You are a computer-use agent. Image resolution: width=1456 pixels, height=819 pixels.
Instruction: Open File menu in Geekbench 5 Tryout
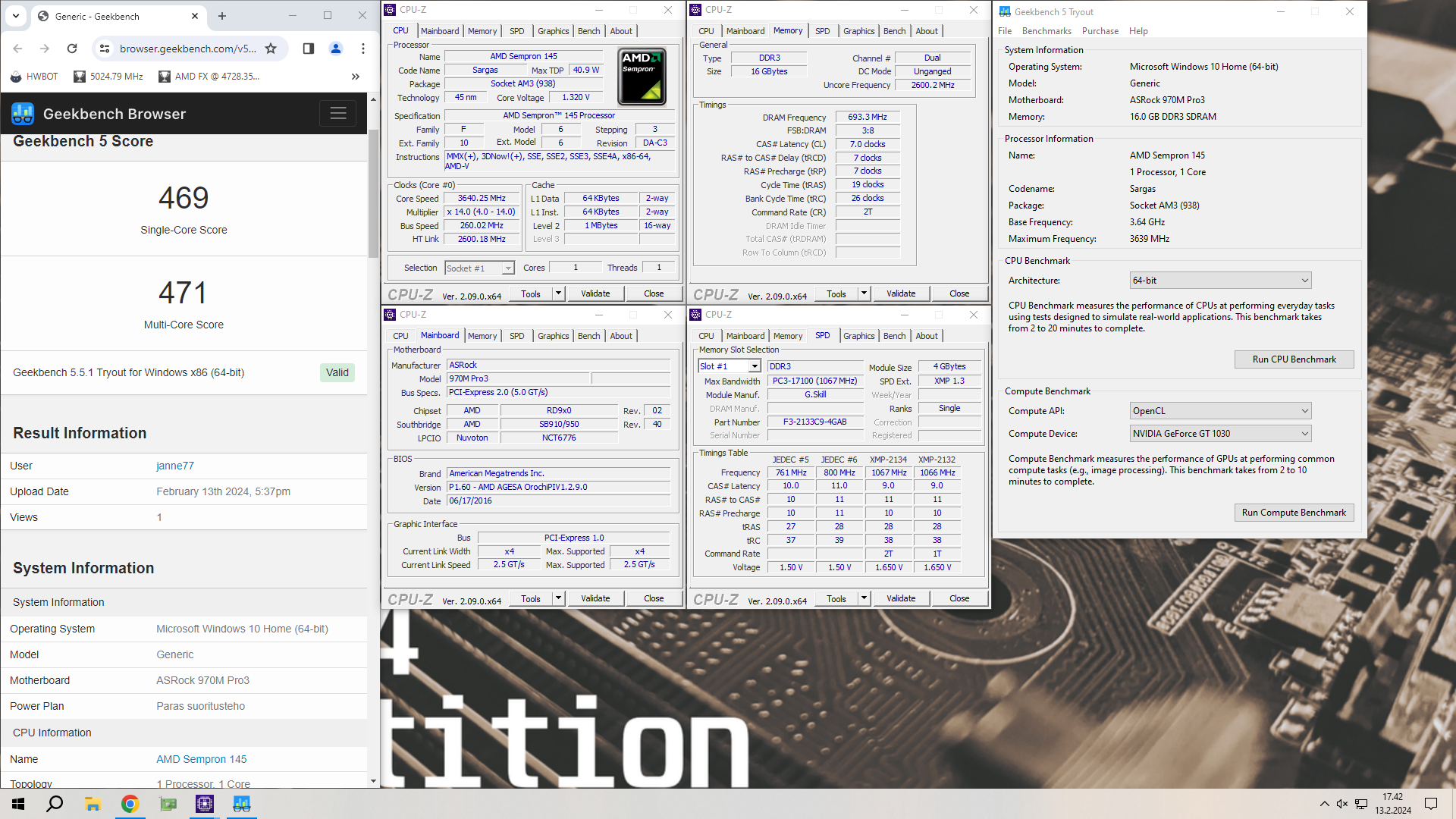click(x=1005, y=31)
